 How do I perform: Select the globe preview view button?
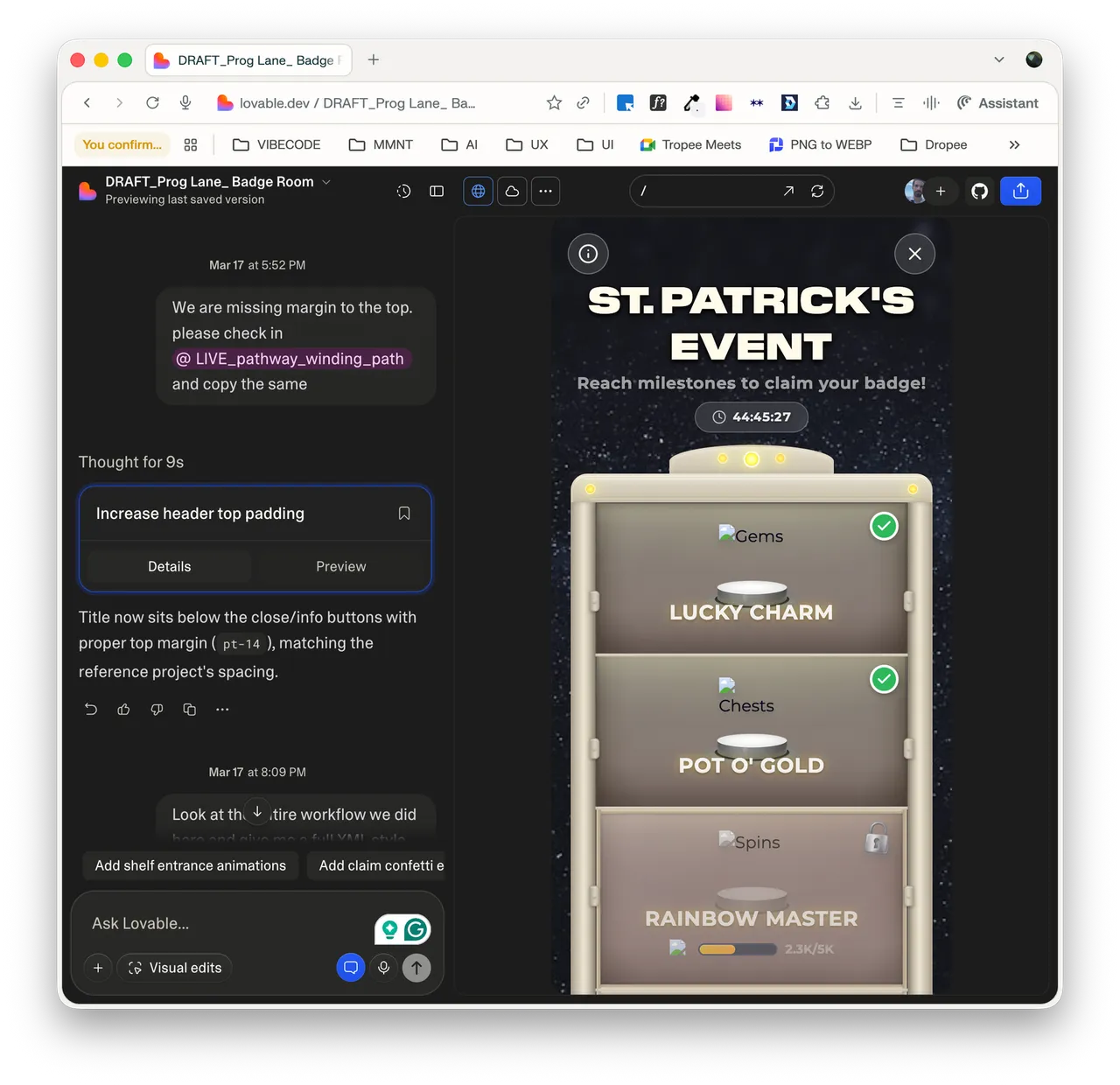[x=478, y=191]
